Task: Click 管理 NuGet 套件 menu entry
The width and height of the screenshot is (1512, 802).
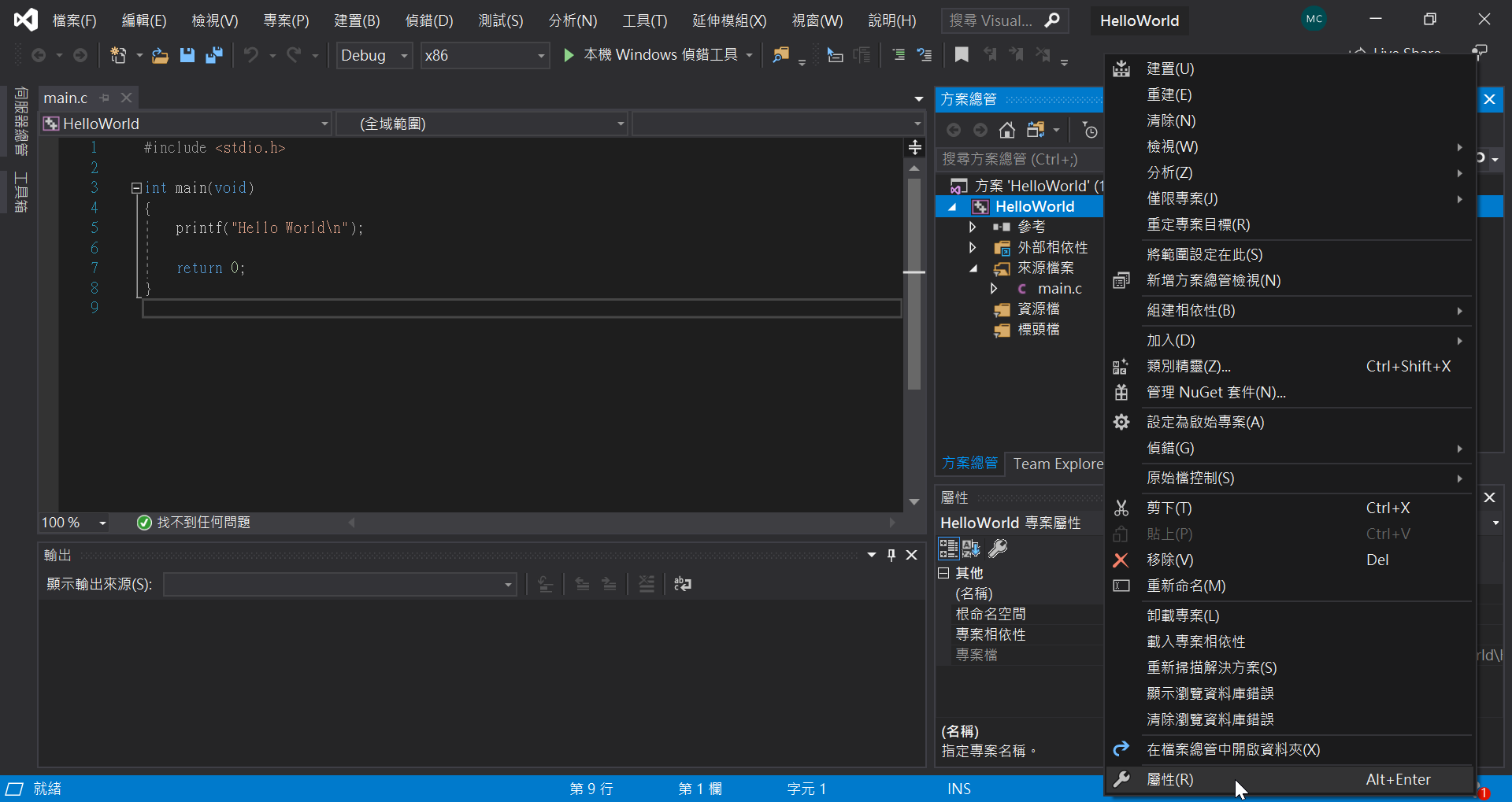Action: click(1216, 392)
